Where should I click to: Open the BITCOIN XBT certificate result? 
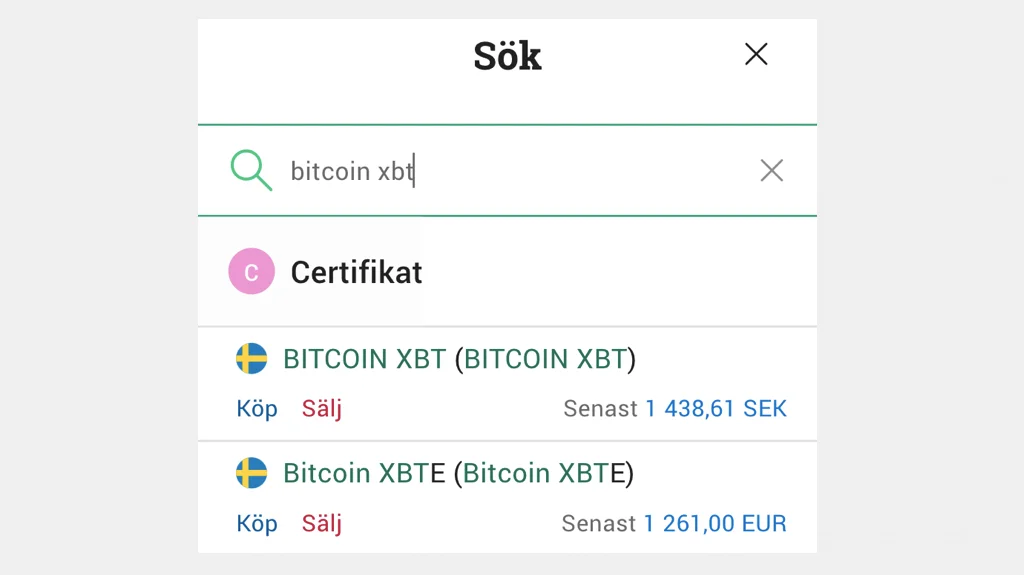364,359
